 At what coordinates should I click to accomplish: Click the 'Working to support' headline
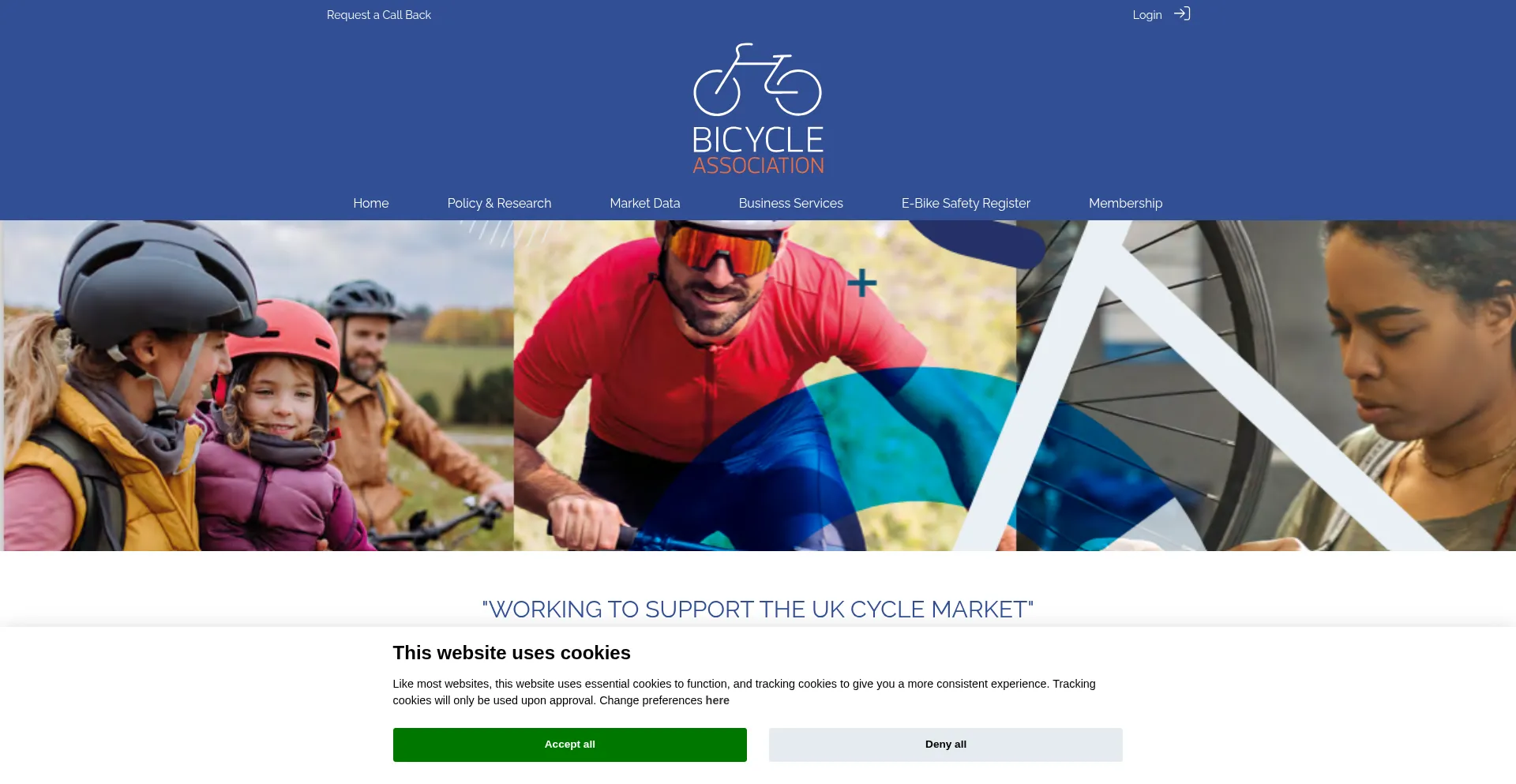[758, 610]
